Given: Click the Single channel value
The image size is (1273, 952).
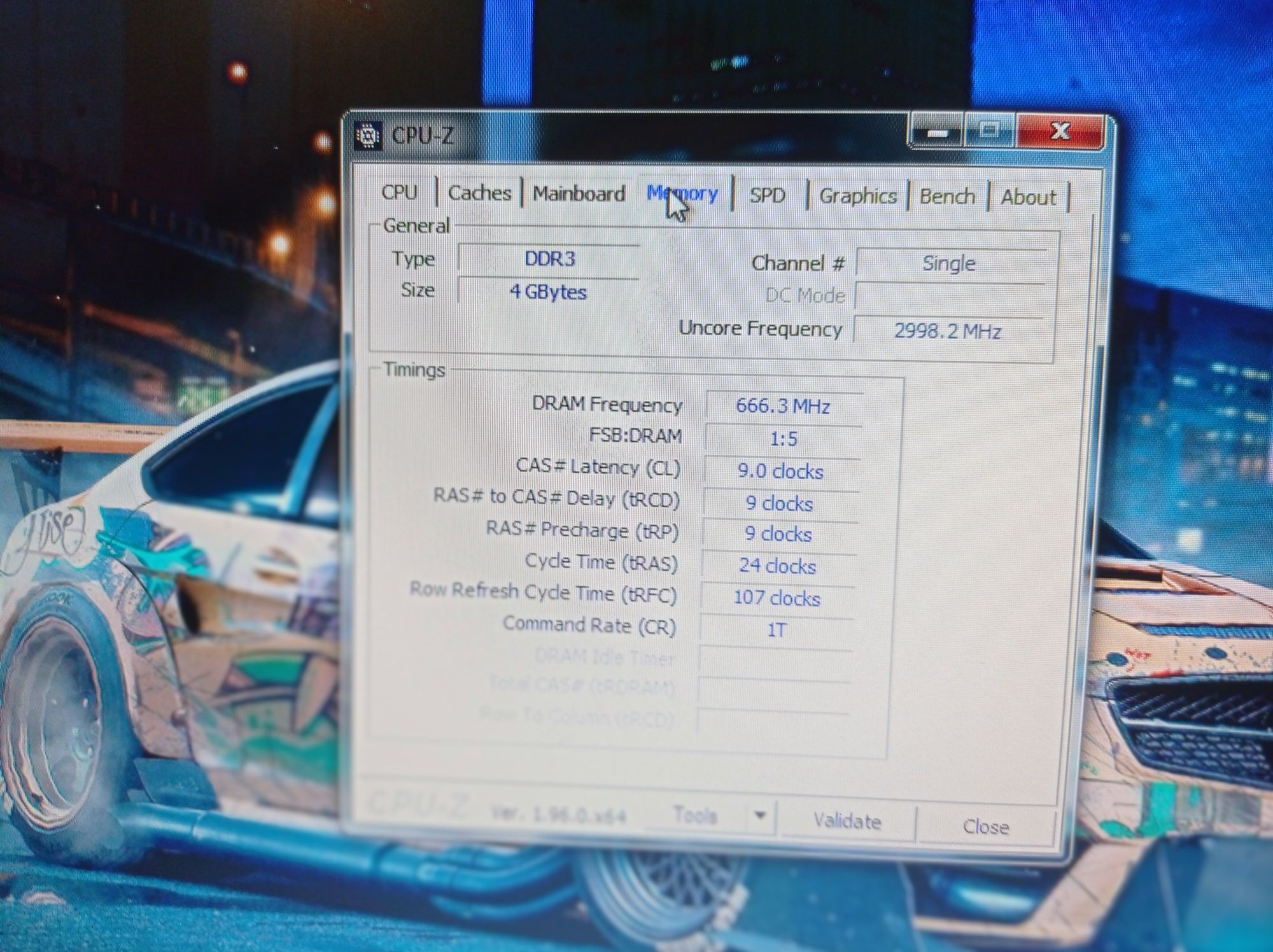Looking at the screenshot, I should (949, 263).
